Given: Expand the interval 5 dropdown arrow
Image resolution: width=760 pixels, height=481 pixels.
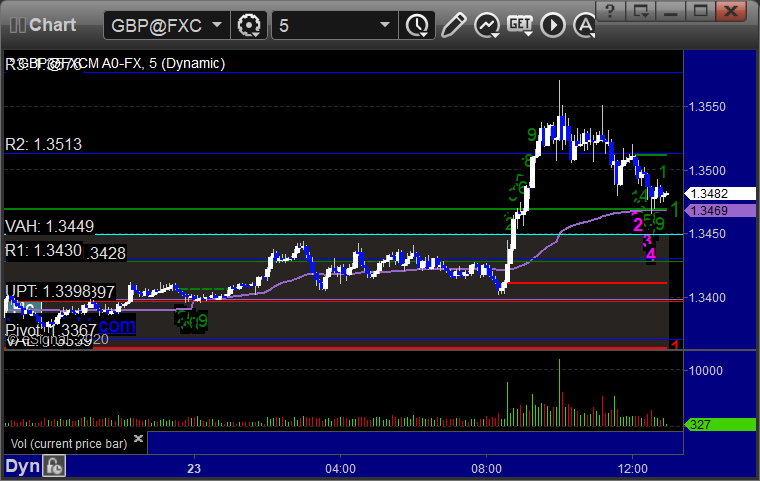Looking at the screenshot, I should 385,24.
